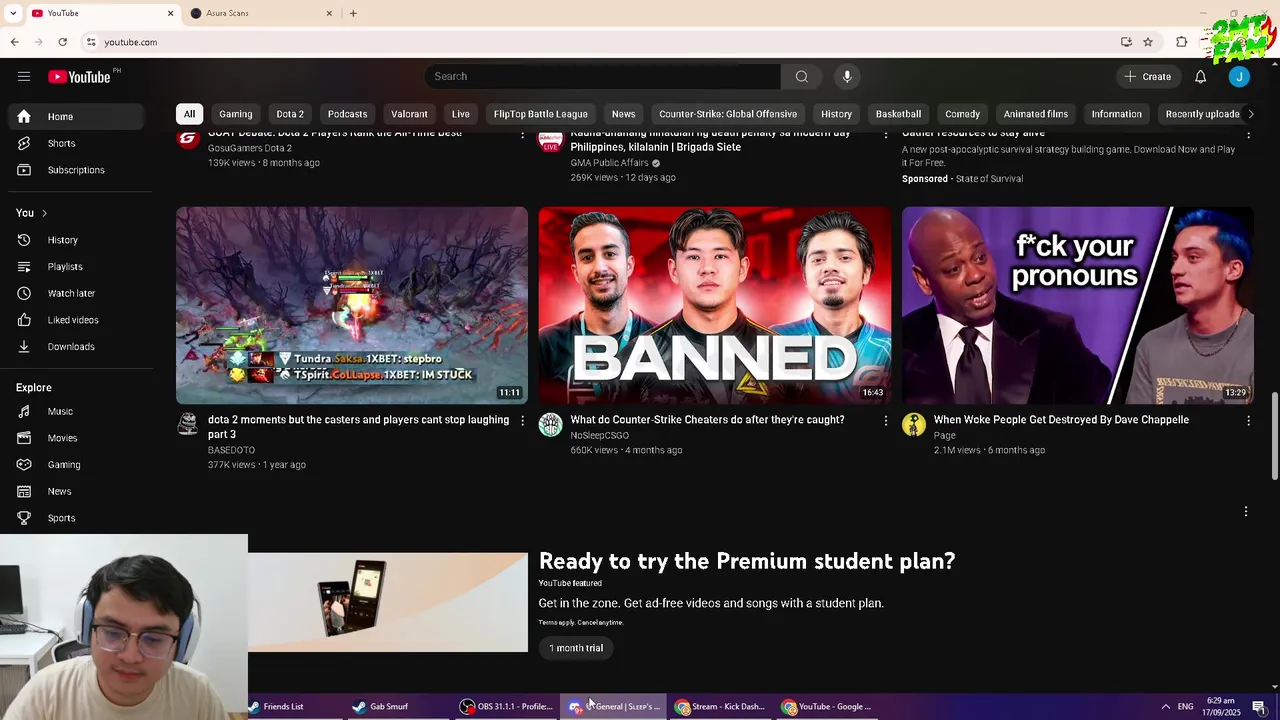Open new browser tab
1280x720 pixels.
353,13
